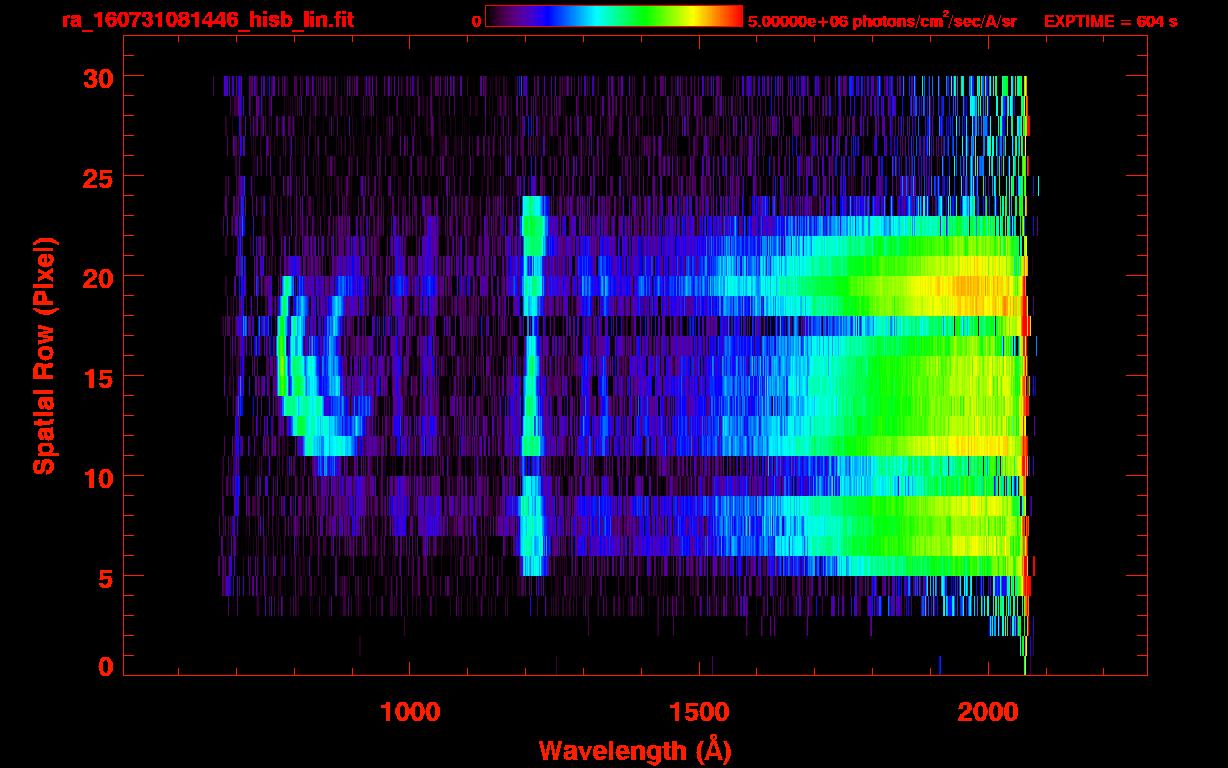Click the 0 label left of the color bar
This screenshot has width=1228, height=768.
tap(477, 20)
